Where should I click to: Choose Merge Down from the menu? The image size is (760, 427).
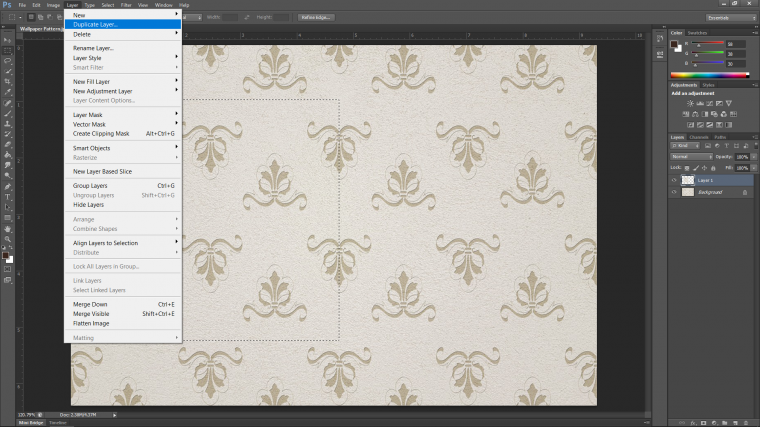tap(123, 304)
